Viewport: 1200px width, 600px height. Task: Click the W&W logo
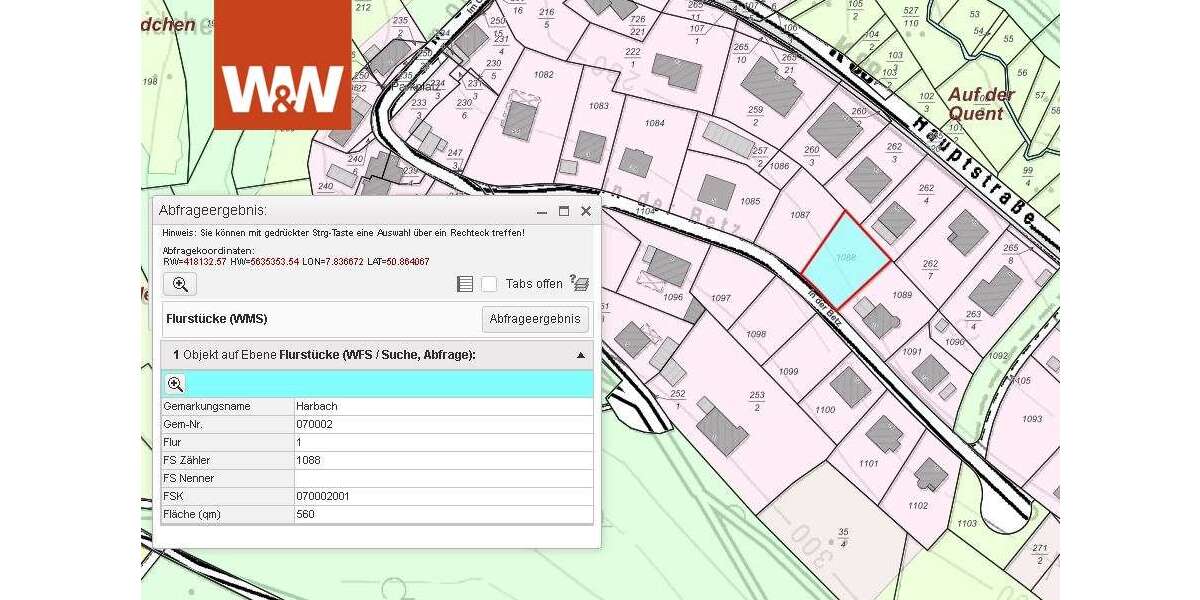pos(283,65)
